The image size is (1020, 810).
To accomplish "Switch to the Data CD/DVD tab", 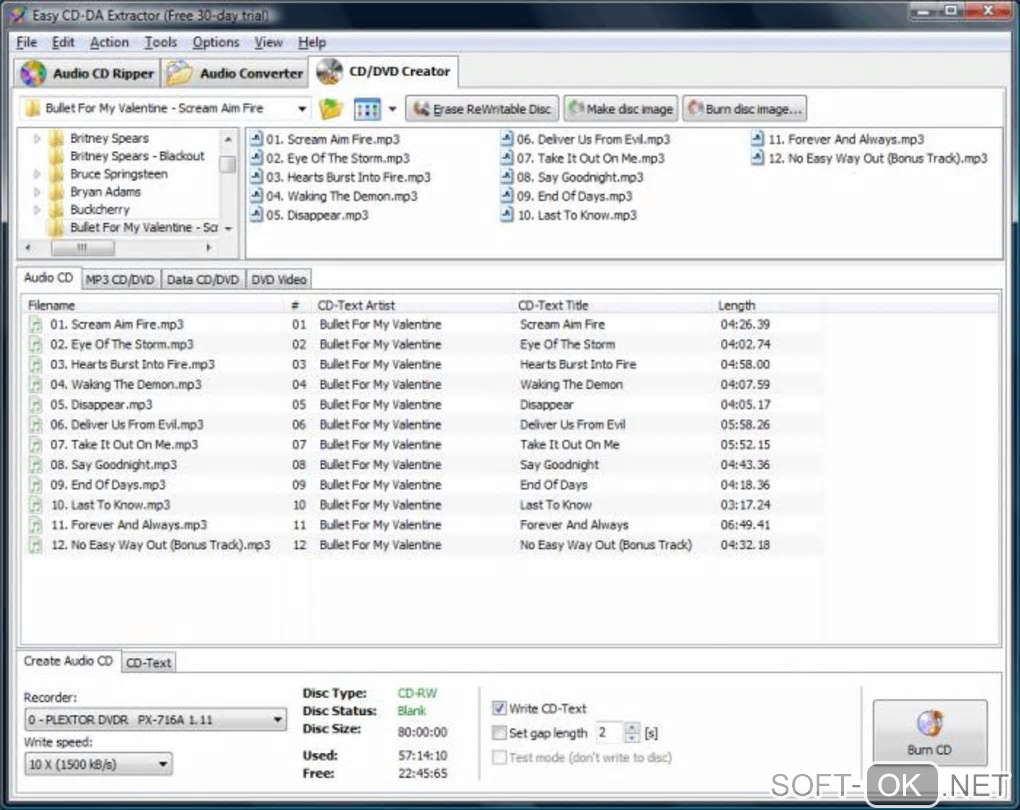I will coord(203,280).
